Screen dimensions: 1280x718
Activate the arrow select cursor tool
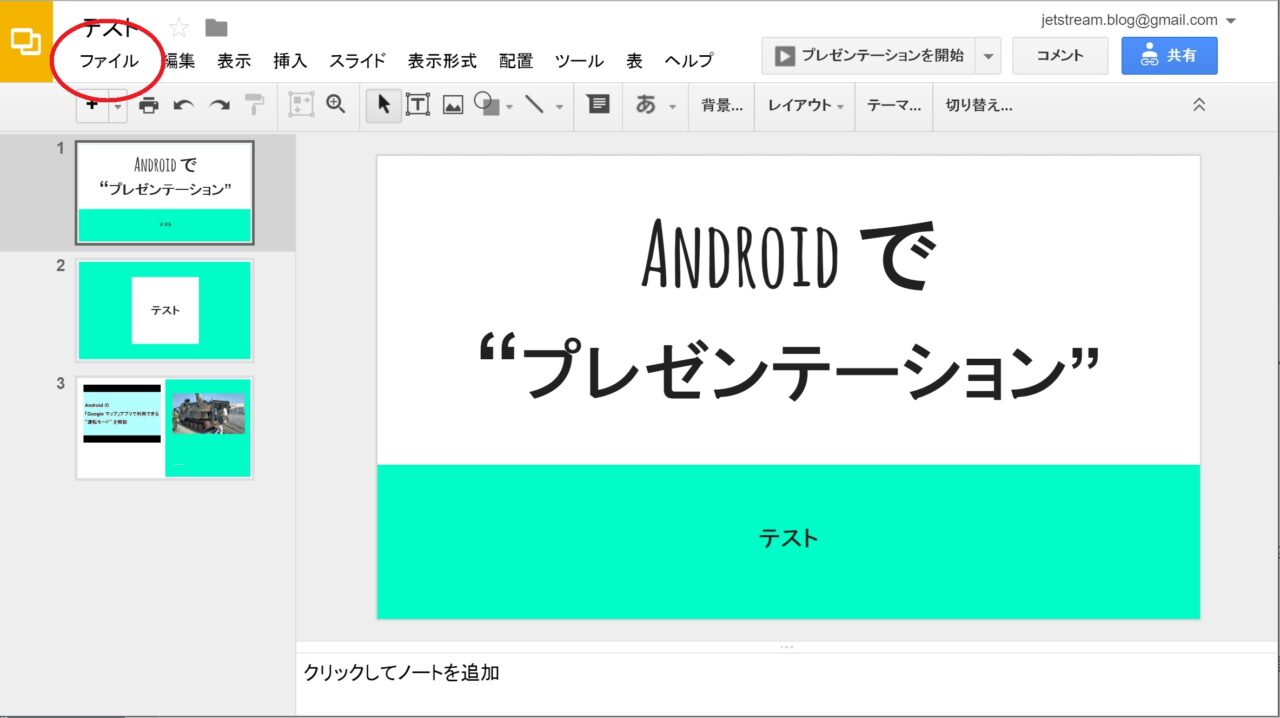pyautogui.click(x=383, y=105)
